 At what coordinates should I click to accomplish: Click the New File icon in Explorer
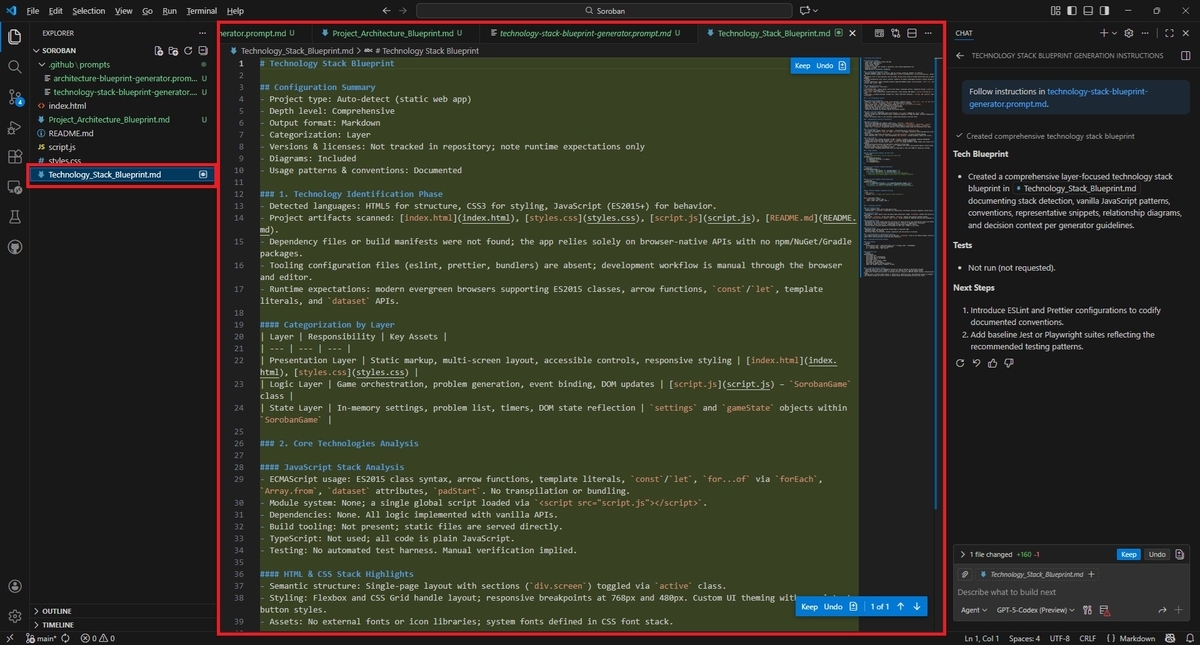point(158,50)
